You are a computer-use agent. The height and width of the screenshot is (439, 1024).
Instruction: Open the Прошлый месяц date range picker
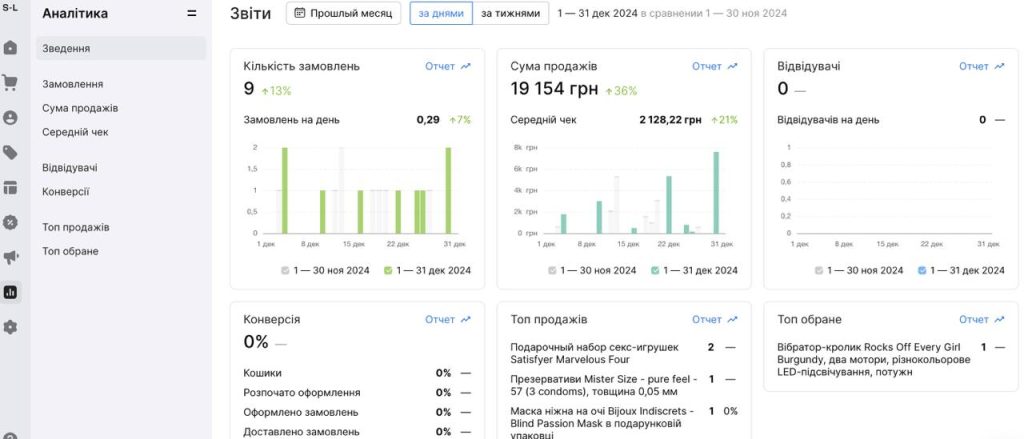(344, 13)
